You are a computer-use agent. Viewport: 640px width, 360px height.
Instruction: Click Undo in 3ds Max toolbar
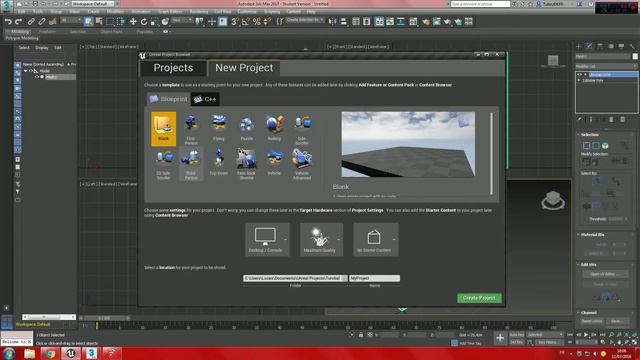8,22
